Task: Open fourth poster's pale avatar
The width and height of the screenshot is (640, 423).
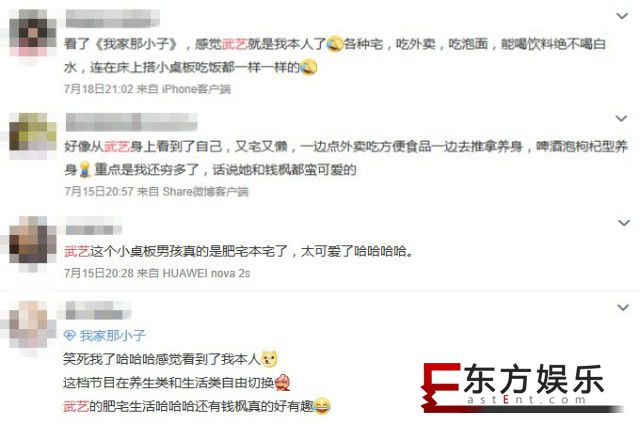Action: (31, 326)
